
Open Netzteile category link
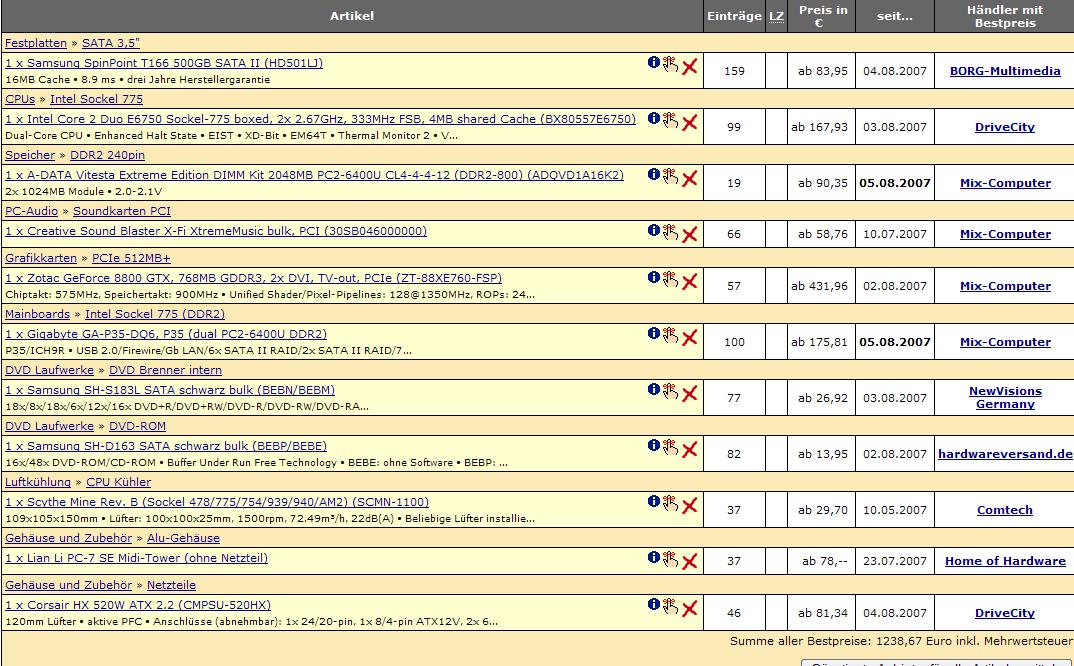(171, 585)
